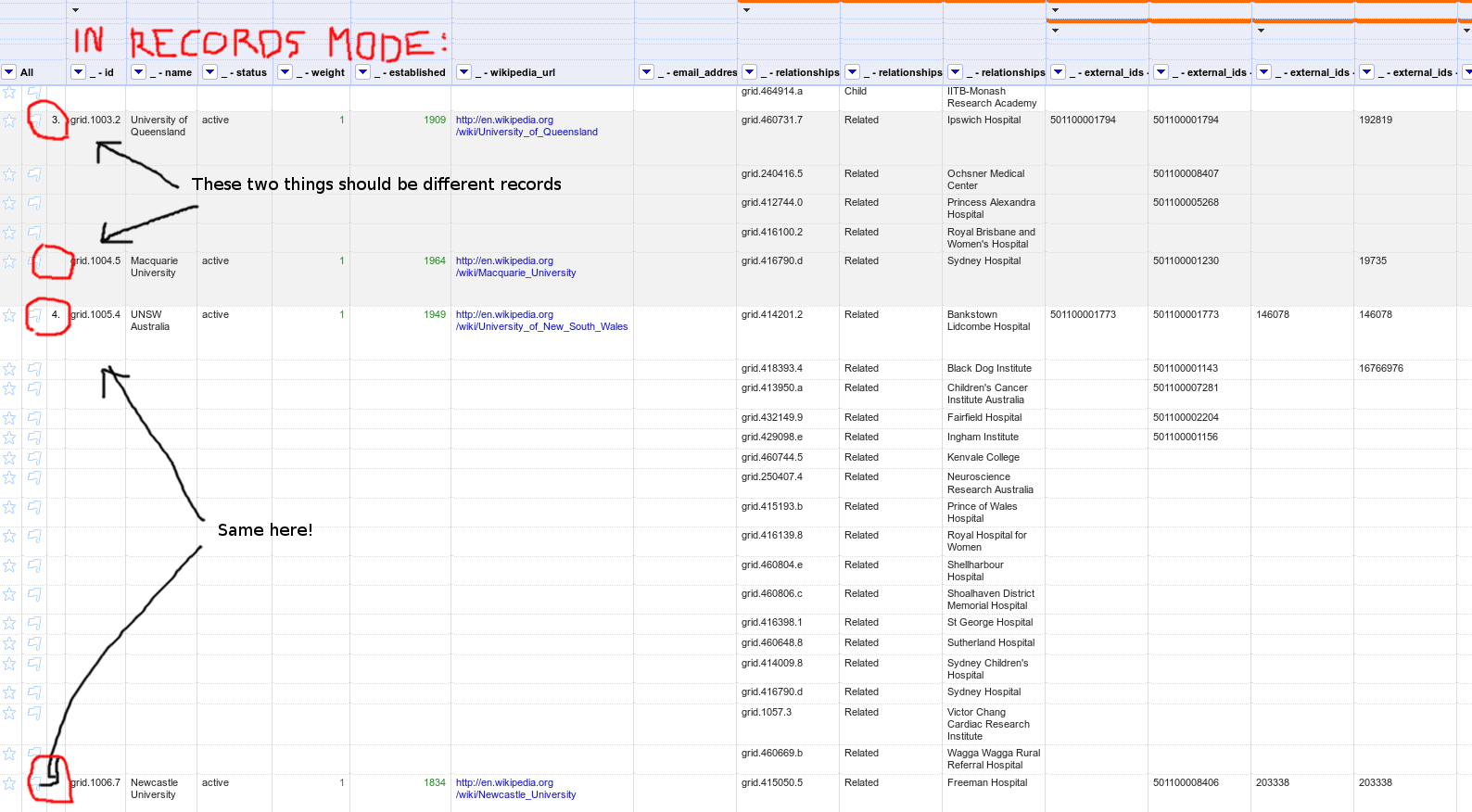Open the University_of_New_South_Wales Wikipedia link
Image resolution: width=1472 pixels, height=812 pixels.
click(x=542, y=321)
